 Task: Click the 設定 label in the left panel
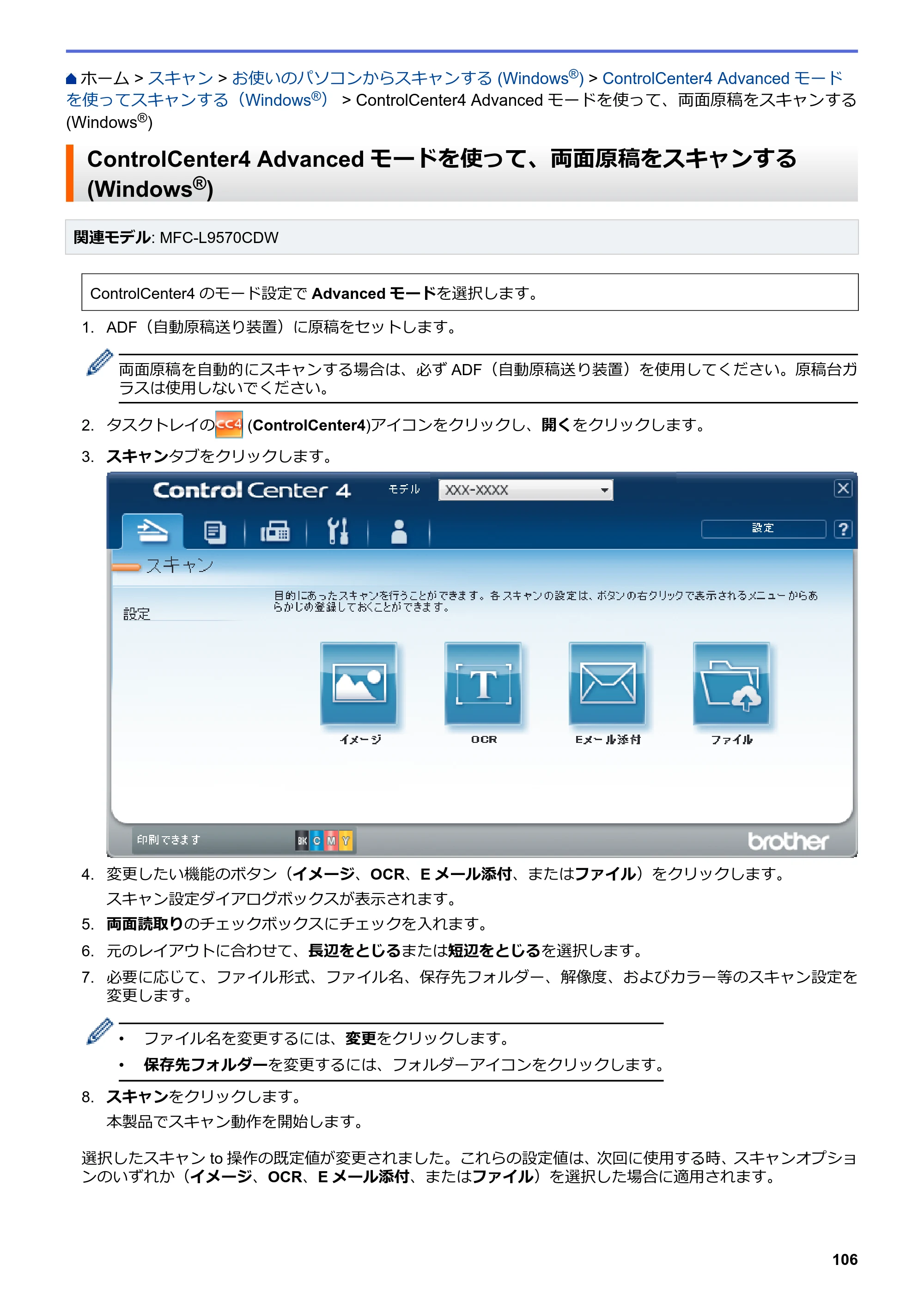[x=137, y=614]
